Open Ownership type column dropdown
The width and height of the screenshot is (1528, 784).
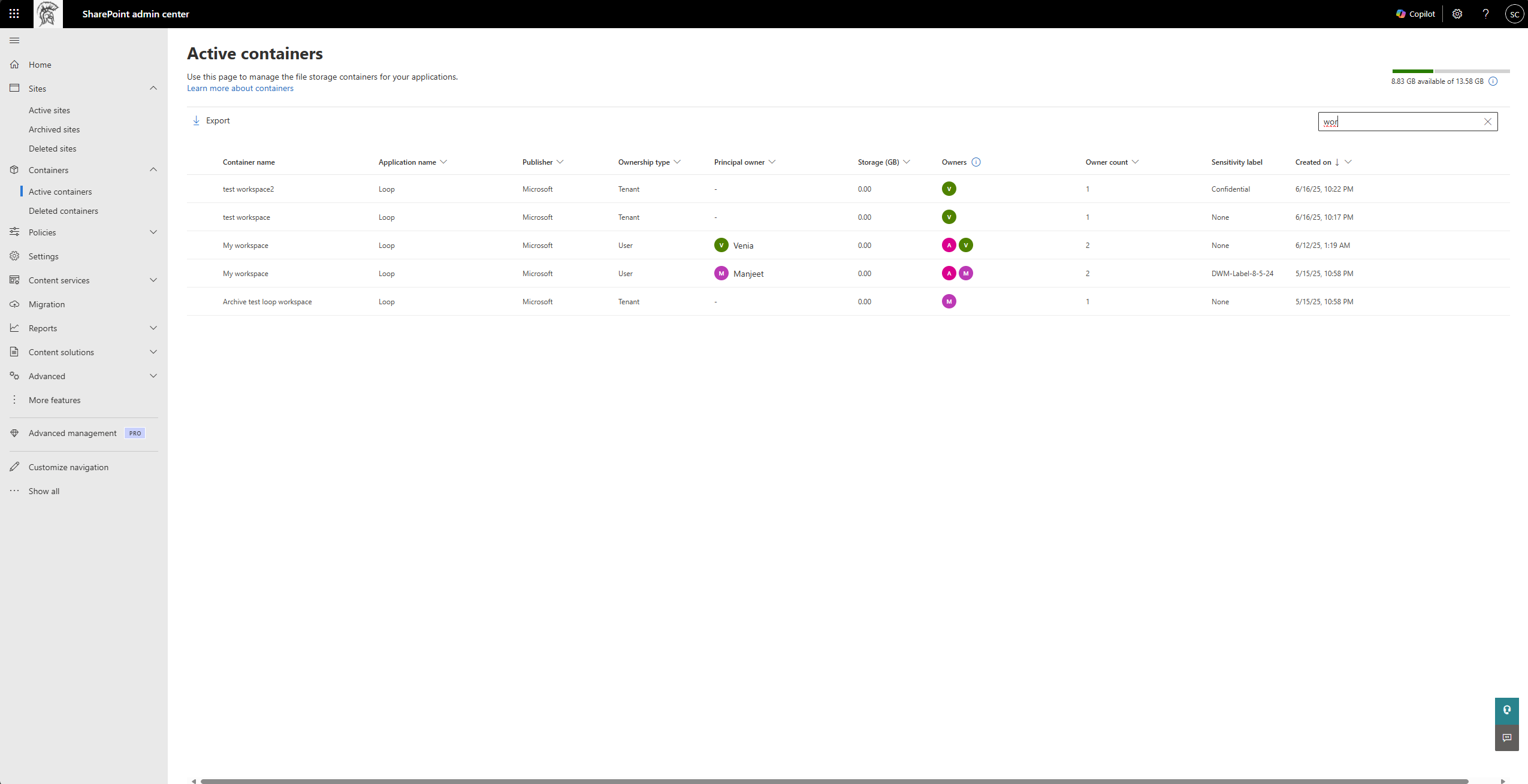[677, 162]
